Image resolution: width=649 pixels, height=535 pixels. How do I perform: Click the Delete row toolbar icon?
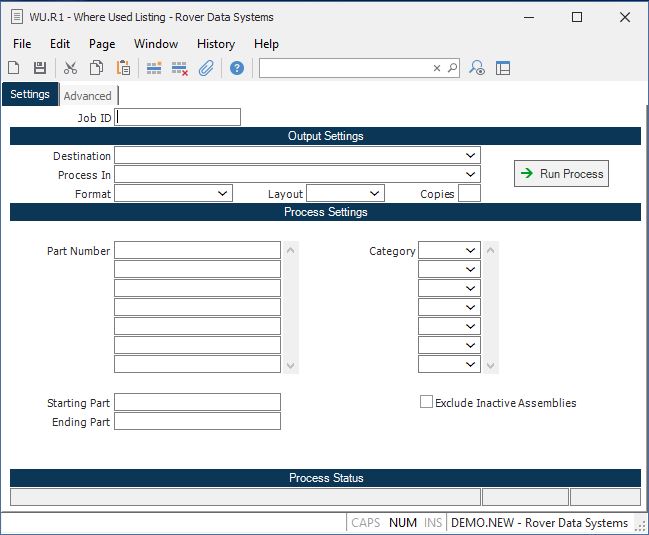180,68
